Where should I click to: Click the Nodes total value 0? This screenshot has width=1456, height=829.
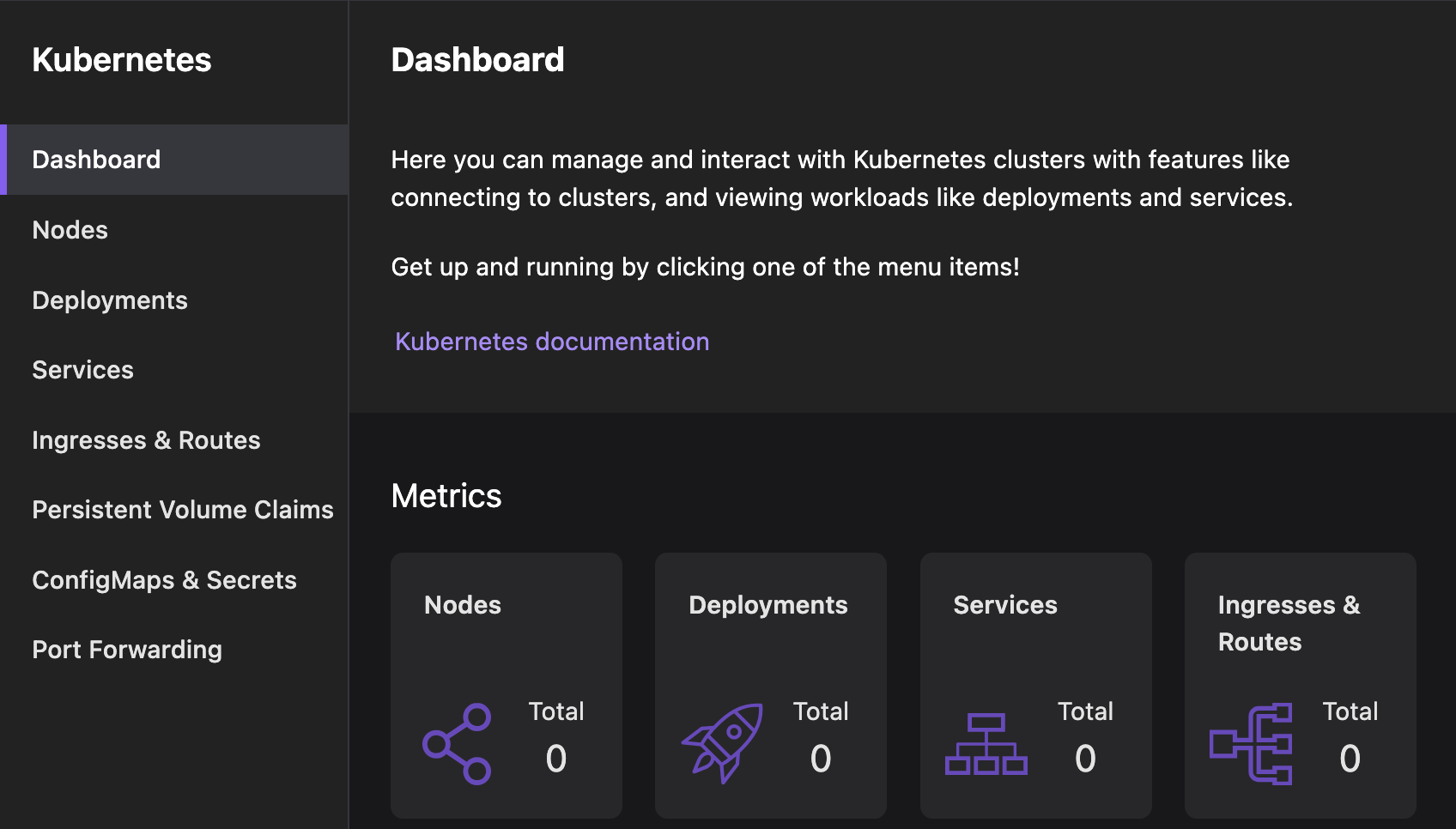556,759
